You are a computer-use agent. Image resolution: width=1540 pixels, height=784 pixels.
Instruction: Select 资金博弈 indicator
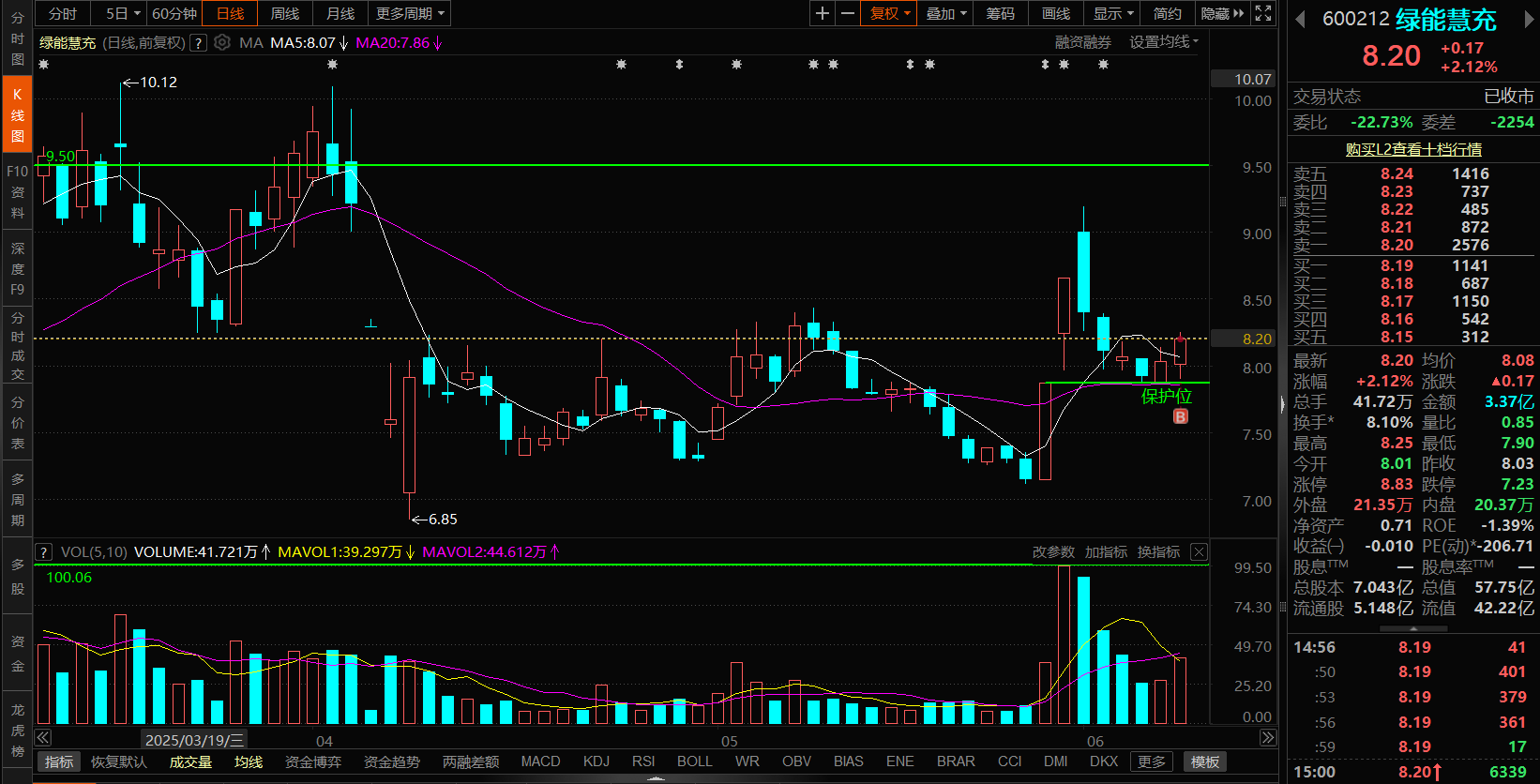tap(313, 761)
